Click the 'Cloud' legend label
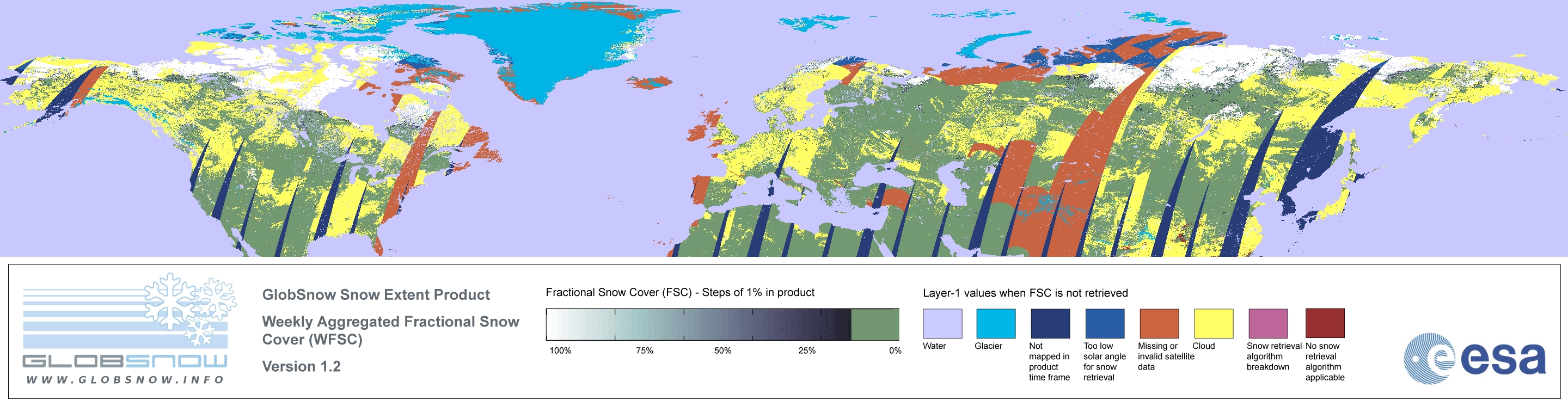1568x406 pixels. click(1203, 346)
